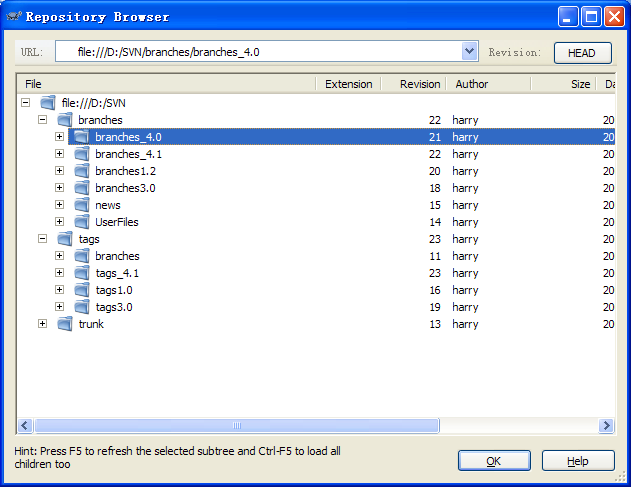Open Help from the dialog
This screenshot has height=487, width=631.
578,461
